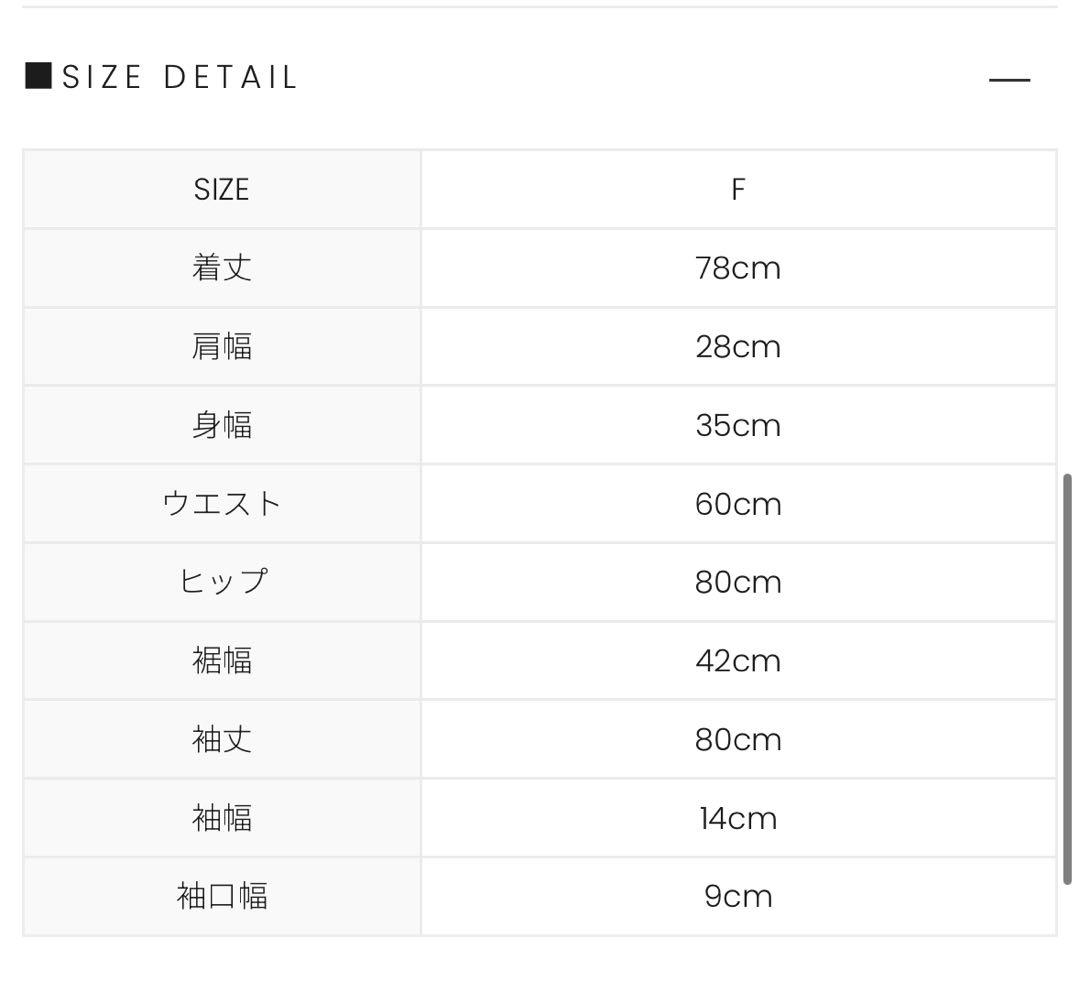Viewport: 1080px width, 1004px height.
Task: Select the 袖口幅 cuff width row
Action: coord(220,896)
